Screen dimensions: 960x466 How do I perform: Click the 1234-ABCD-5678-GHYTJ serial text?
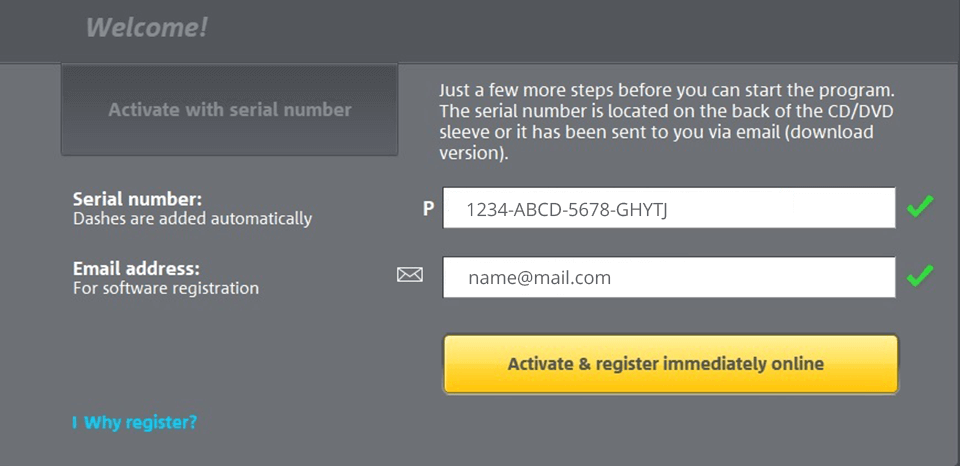tap(566, 209)
